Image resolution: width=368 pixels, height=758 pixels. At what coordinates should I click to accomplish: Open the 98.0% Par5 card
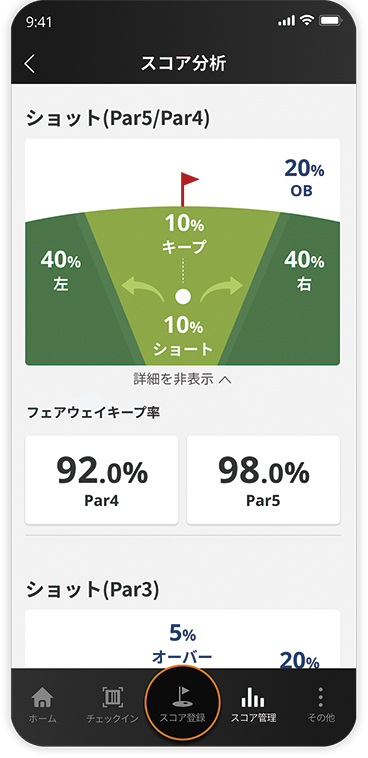coord(263,480)
